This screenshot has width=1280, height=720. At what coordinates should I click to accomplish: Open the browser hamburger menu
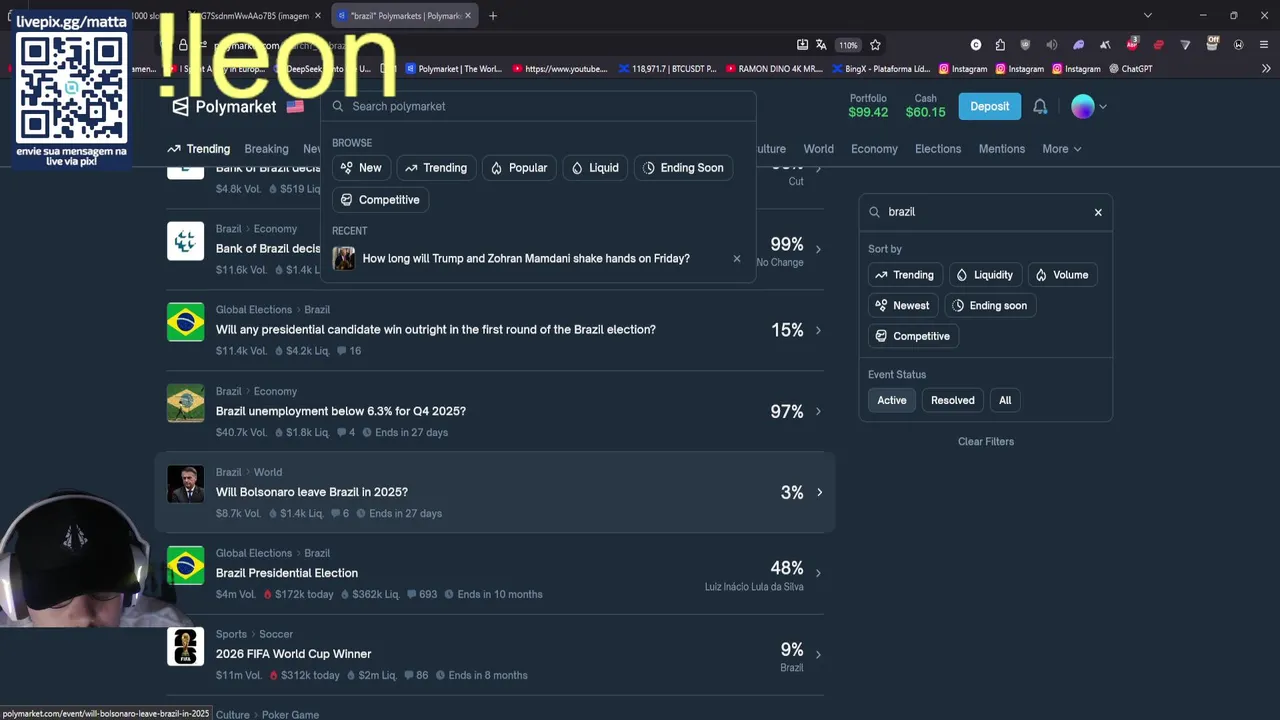1265,44
